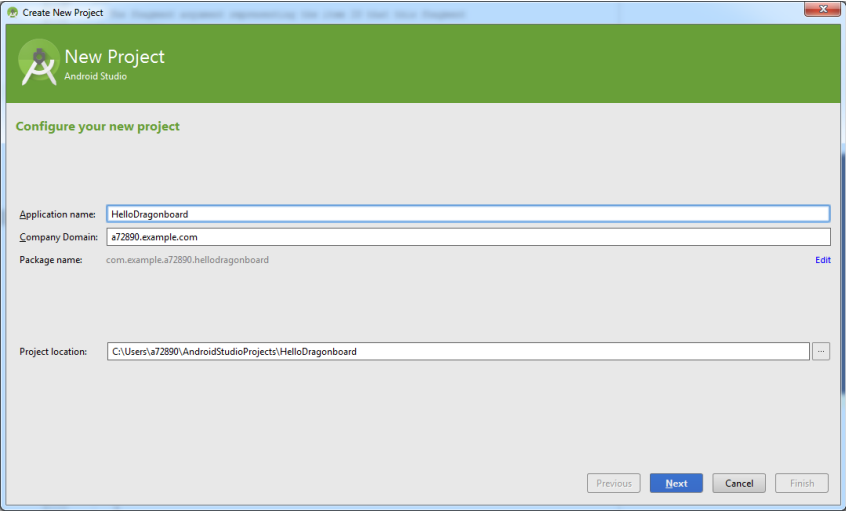Click the 'Application name:' label

tap(57, 215)
